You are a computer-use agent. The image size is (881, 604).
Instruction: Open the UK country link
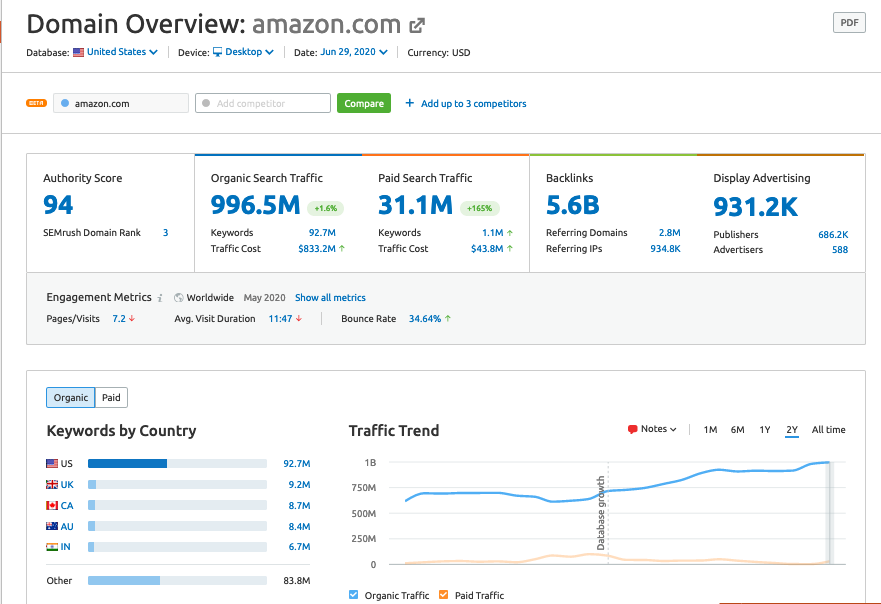(67, 485)
